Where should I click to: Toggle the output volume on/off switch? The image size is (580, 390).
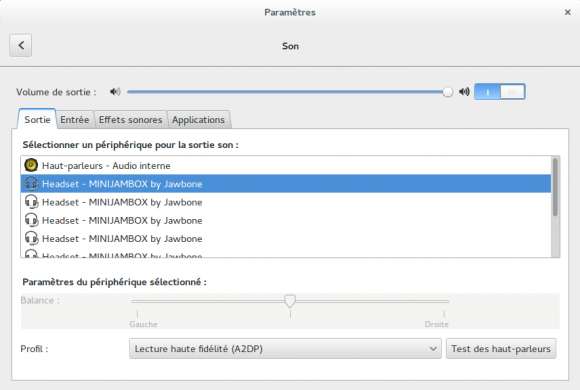pyautogui.click(x=500, y=91)
